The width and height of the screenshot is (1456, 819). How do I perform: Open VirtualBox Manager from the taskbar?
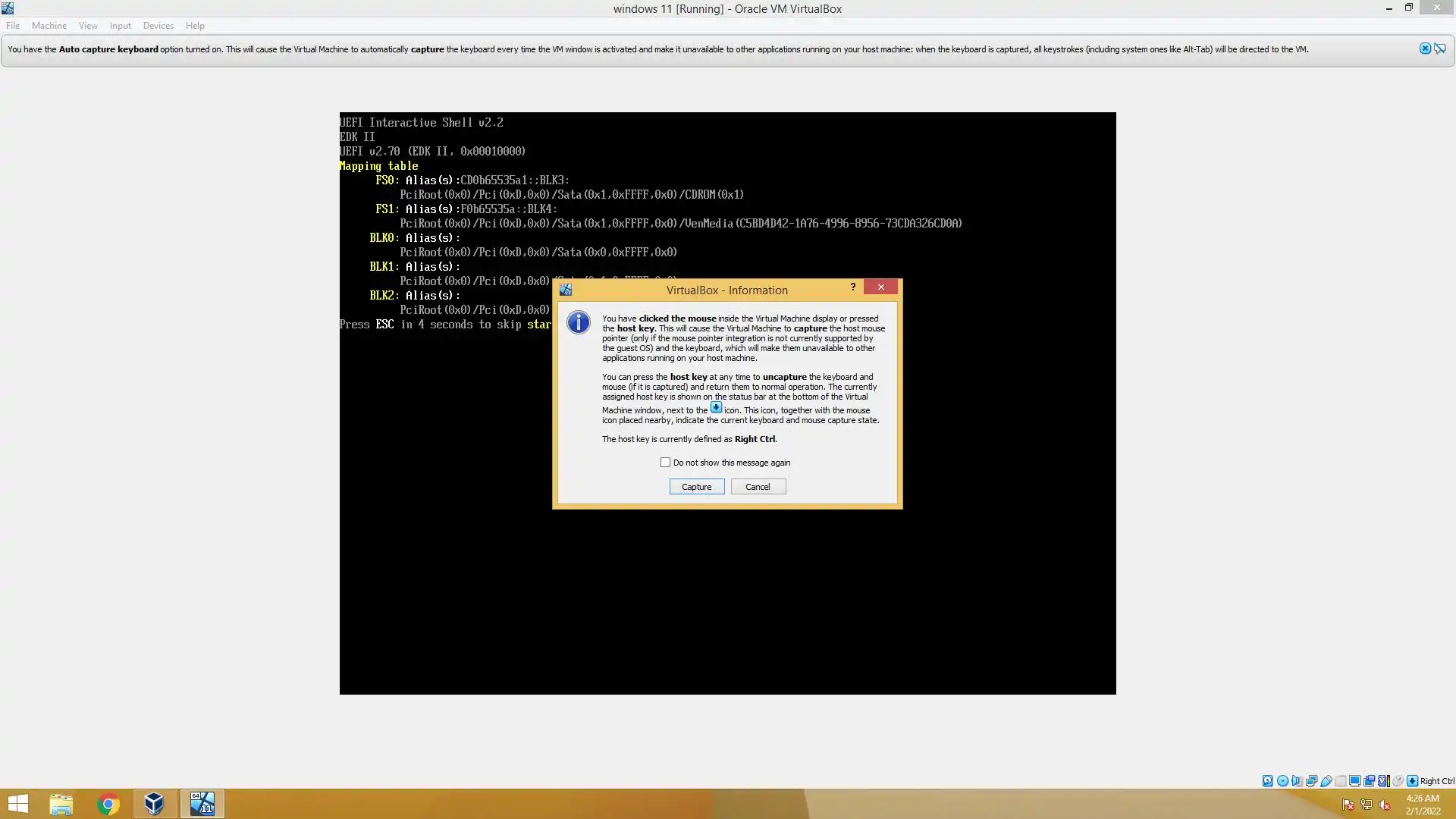[155, 804]
